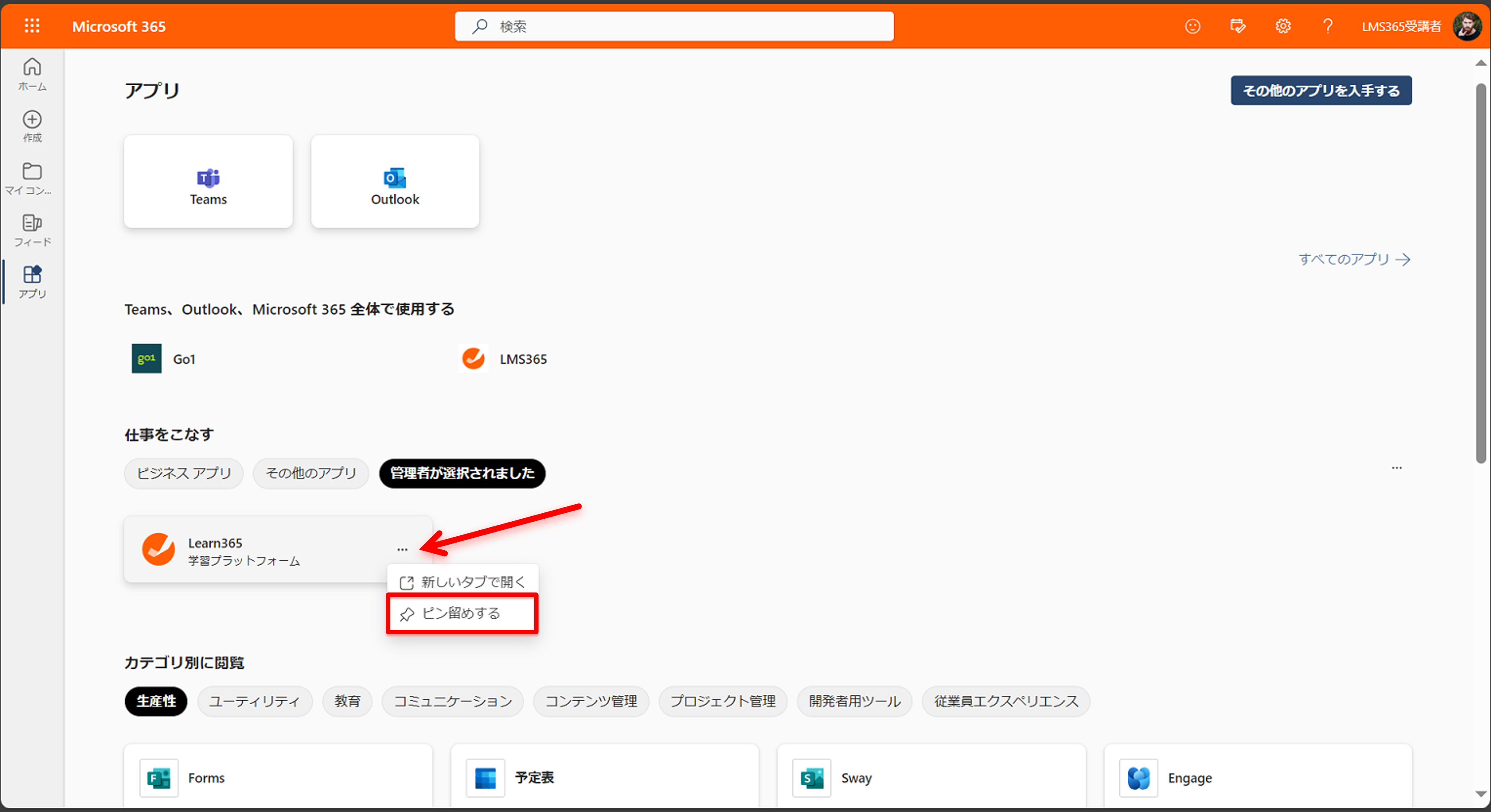
Task: Open the Go1 app icon
Action: pos(146,358)
